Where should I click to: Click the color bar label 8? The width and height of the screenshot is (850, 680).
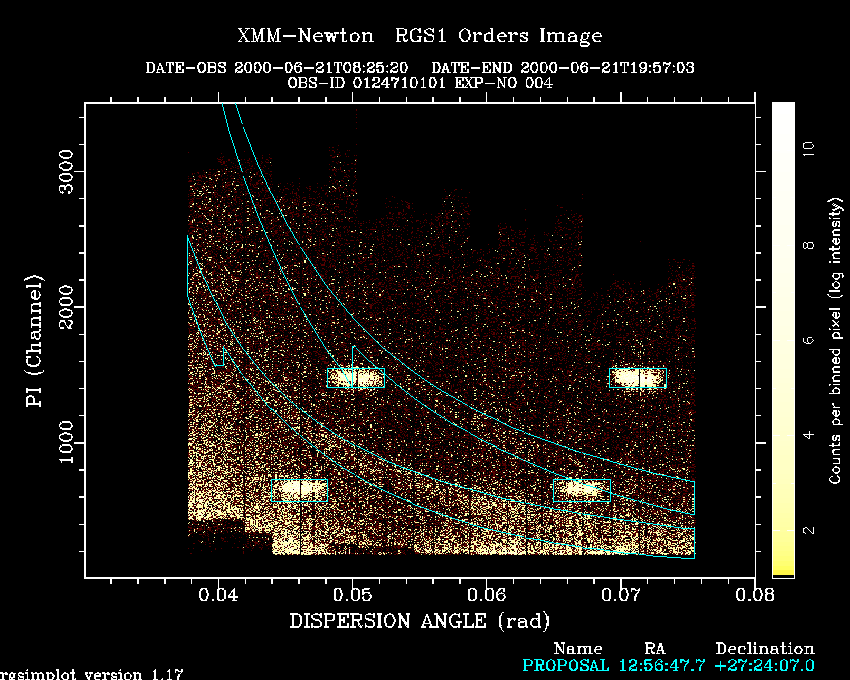[x=808, y=245]
